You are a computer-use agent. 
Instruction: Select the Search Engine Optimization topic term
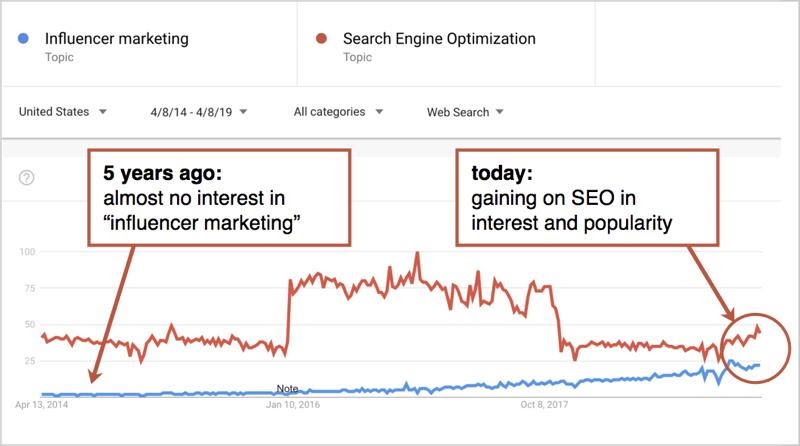(x=439, y=39)
